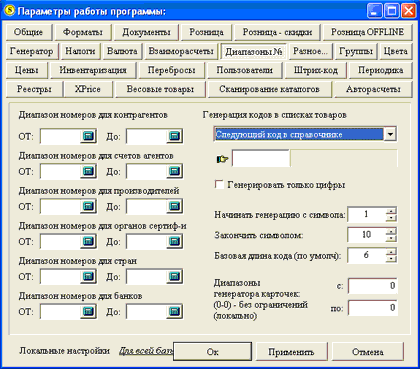Viewport: 420px width, 369px height.
Task: Open Пользователи tab
Action: [244, 70]
